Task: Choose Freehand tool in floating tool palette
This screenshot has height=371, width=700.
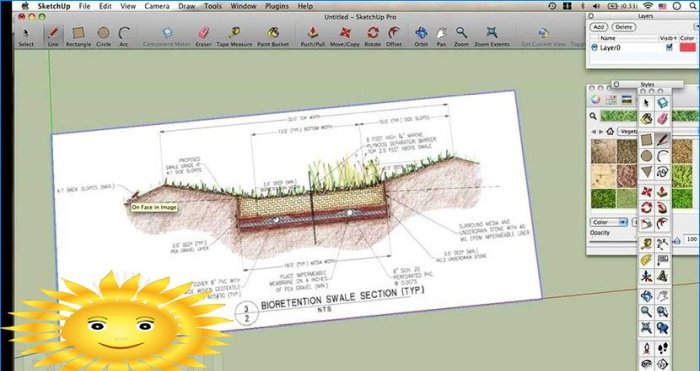Action: coord(662,172)
